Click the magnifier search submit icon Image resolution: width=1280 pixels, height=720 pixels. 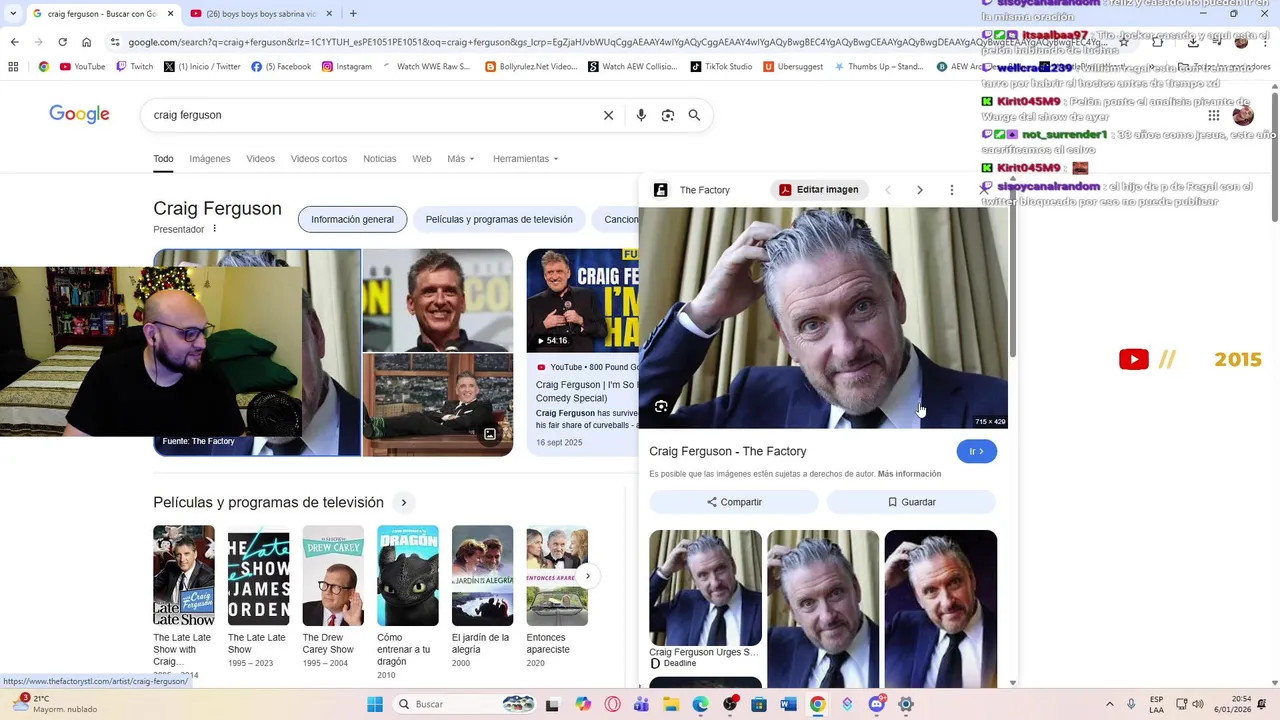coord(694,115)
